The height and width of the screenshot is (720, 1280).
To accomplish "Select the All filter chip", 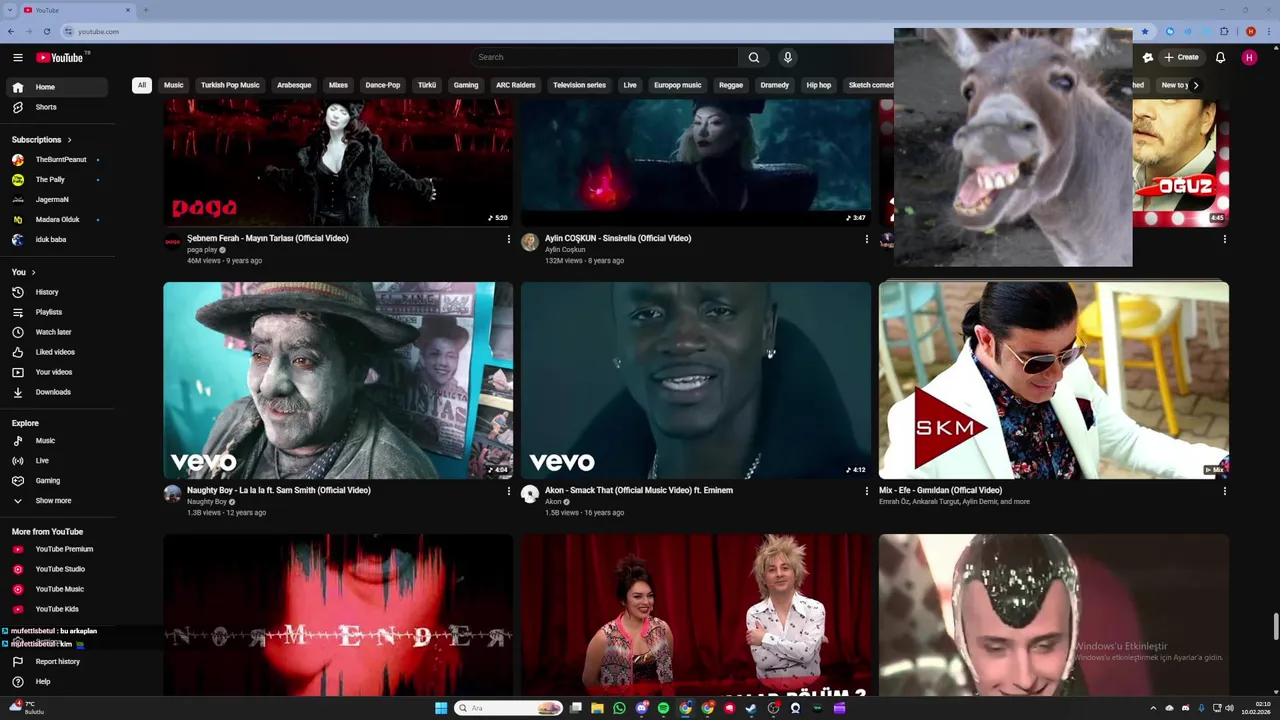I will click(x=142, y=85).
